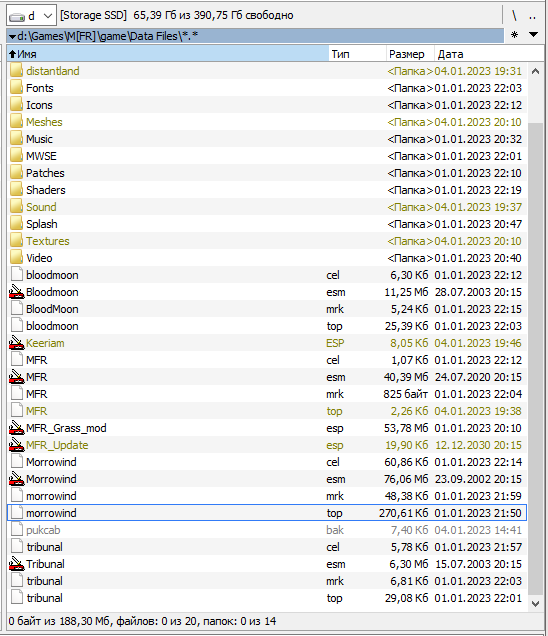The width and height of the screenshot is (548, 636).
Task: Sort by the Имя column header
Action: click(x=168, y=54)
